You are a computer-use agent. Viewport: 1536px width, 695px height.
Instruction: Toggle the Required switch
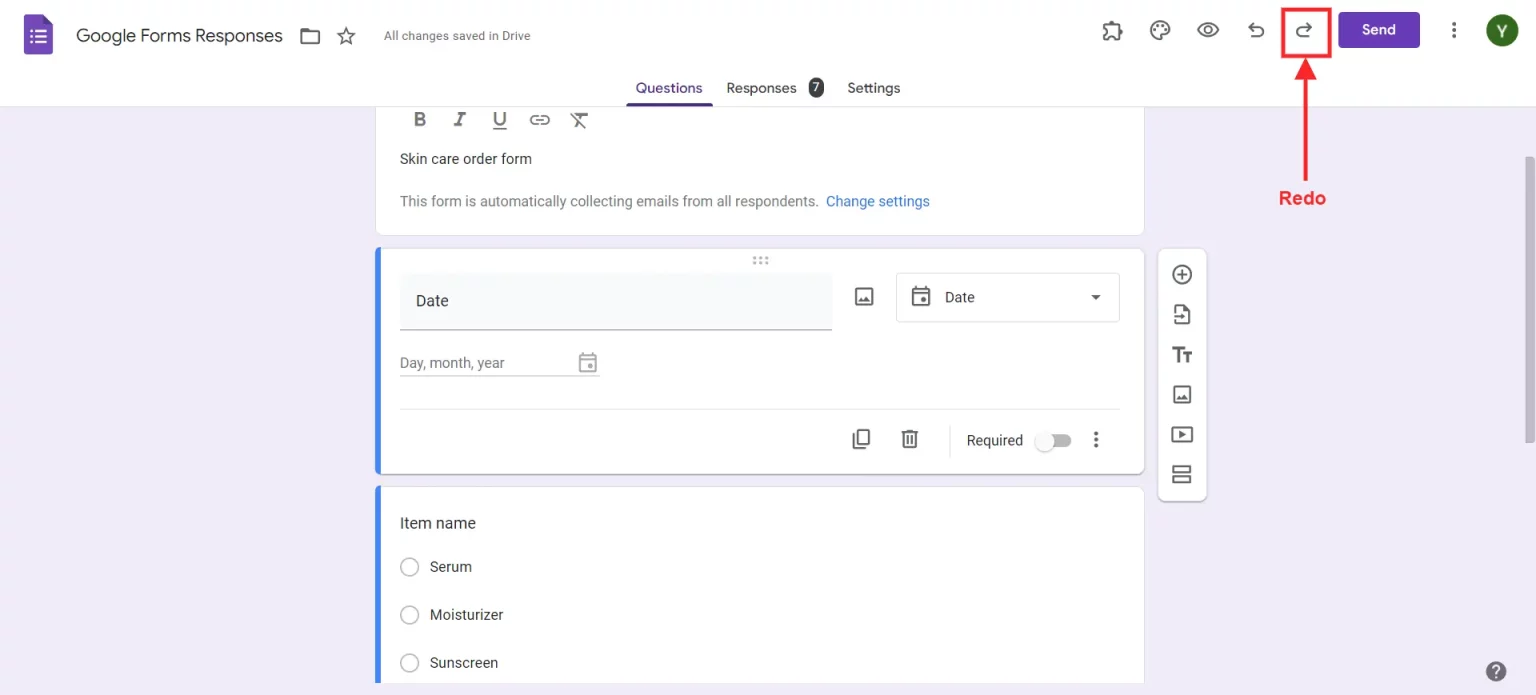pyautogui.click(x=1053, y=441)
